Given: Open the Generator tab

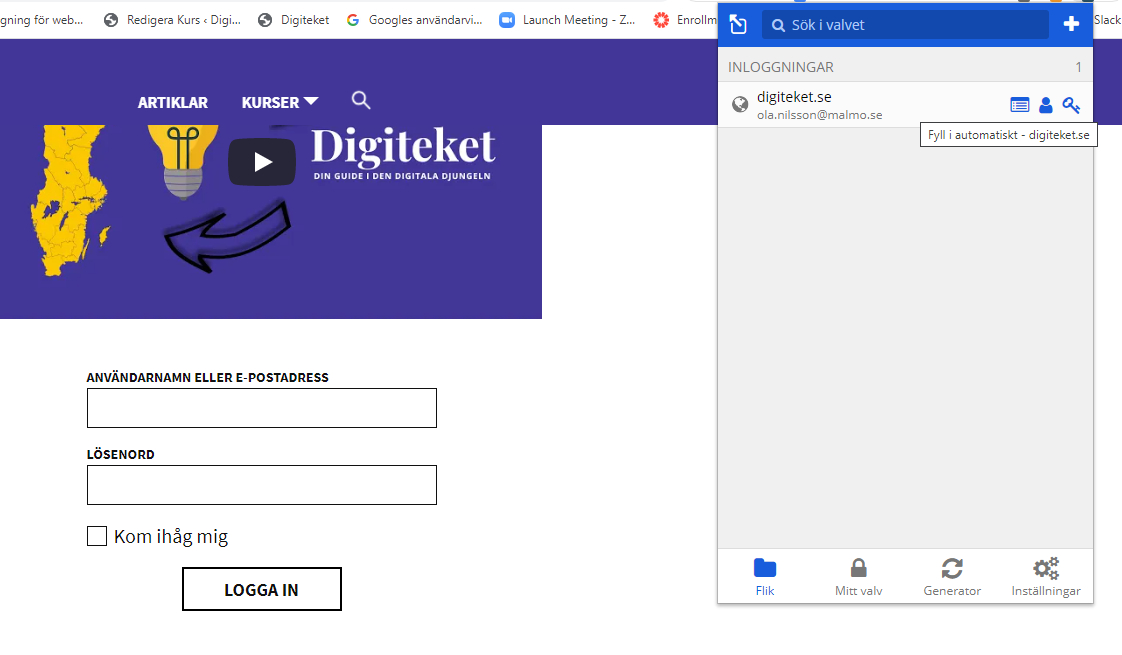Looking at the screenshot, I should [952, 577].
